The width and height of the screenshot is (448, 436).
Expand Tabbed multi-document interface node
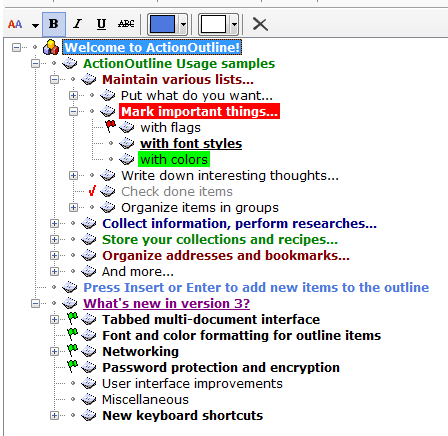pos(54,319)
